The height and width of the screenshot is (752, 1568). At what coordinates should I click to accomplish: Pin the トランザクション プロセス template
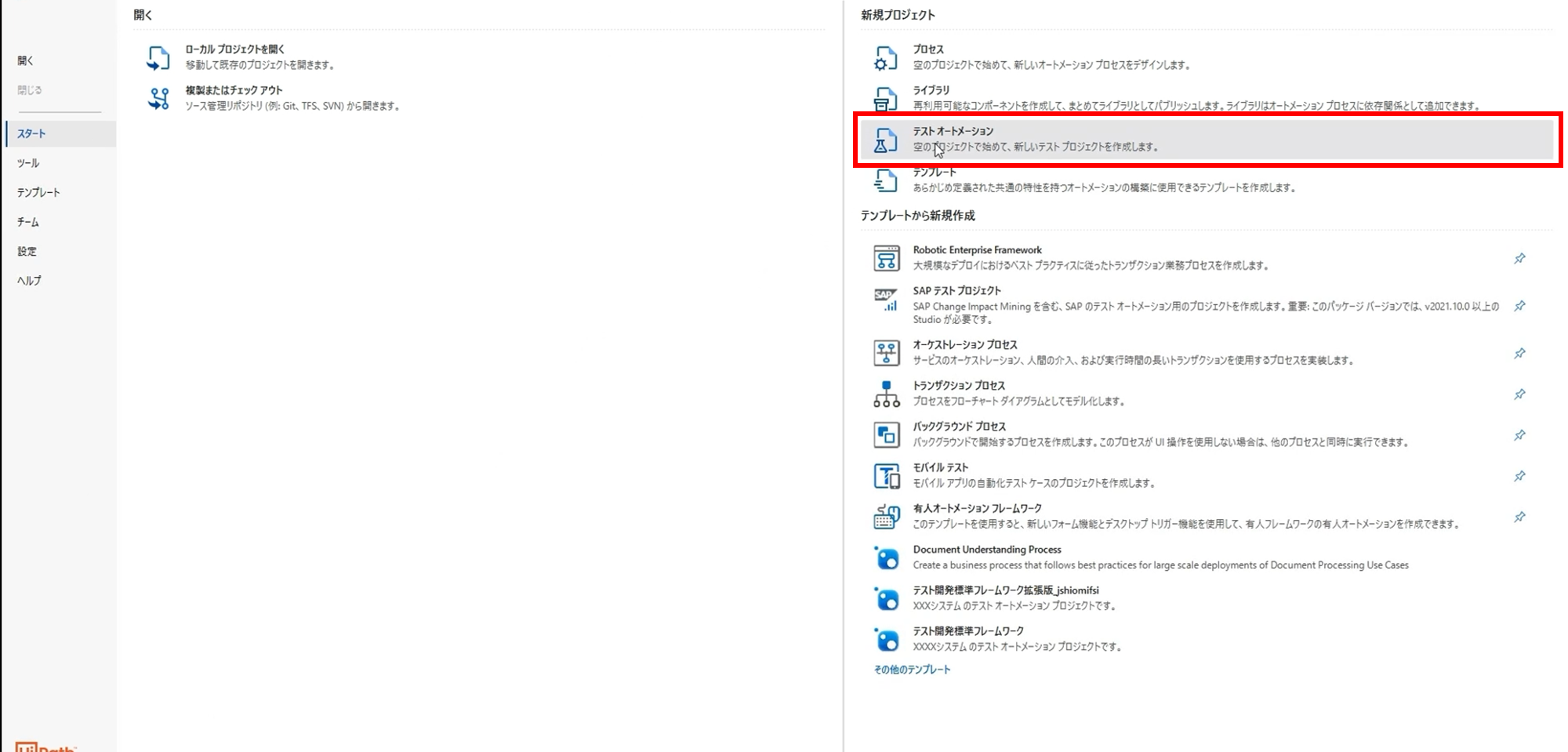click(x=1519, y=394)
